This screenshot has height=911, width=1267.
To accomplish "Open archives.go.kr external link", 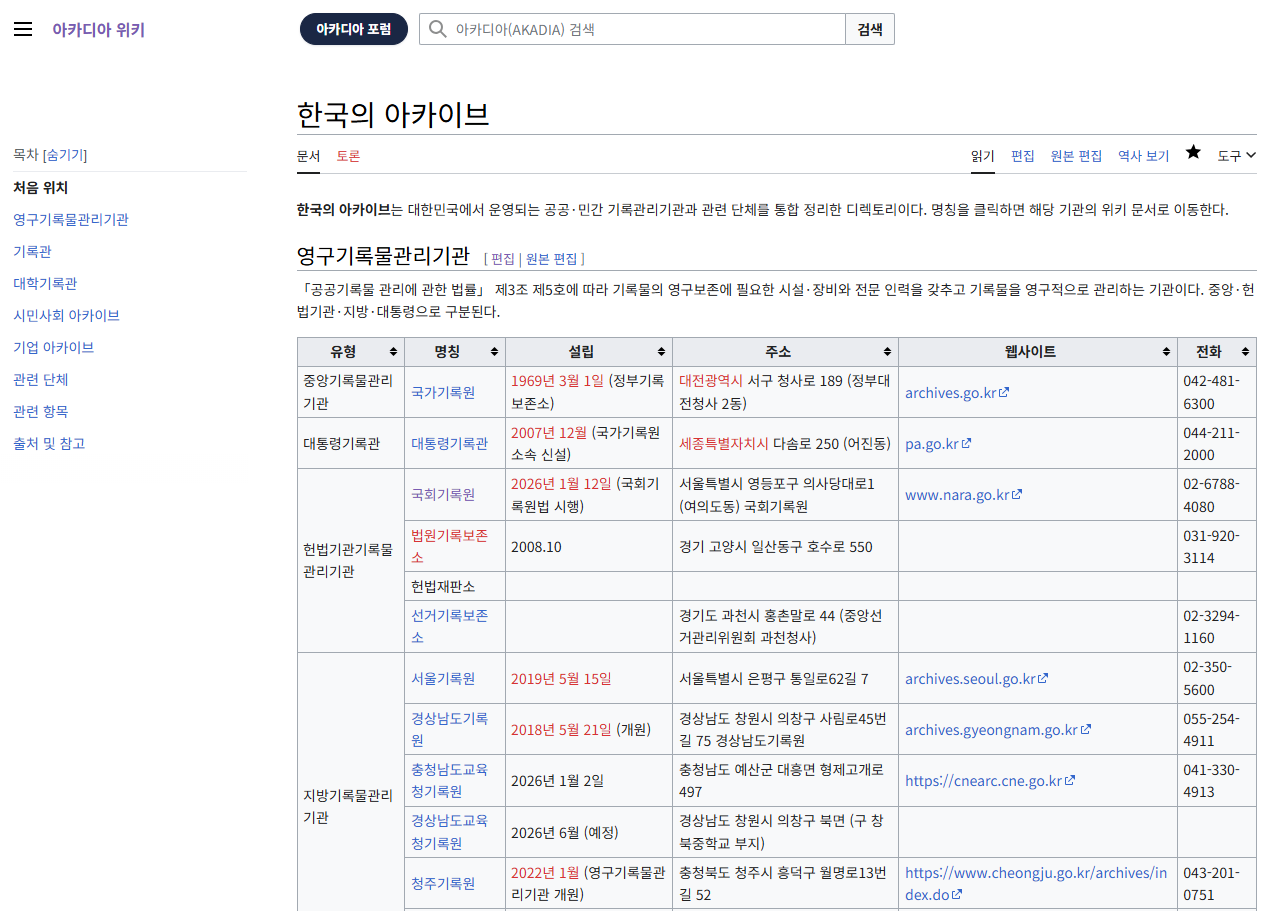I will pos(957,392).
